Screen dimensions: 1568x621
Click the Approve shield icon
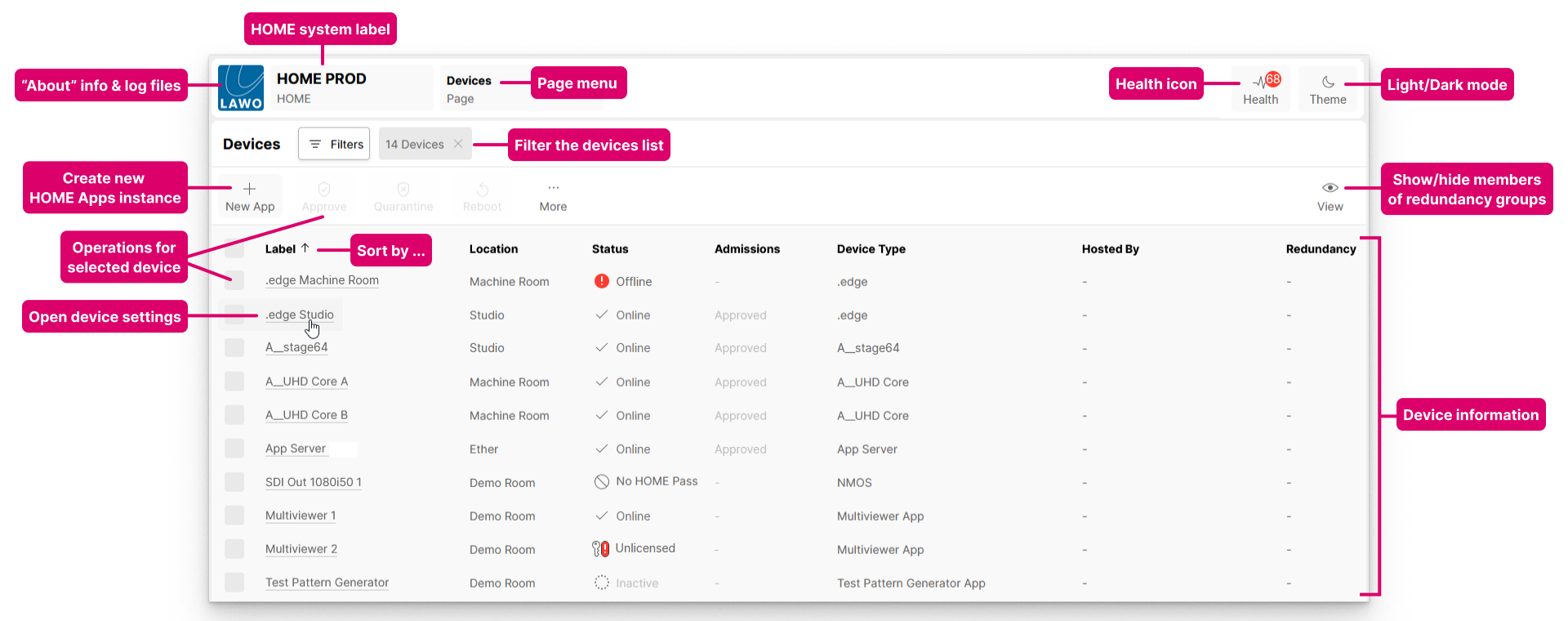324,190
